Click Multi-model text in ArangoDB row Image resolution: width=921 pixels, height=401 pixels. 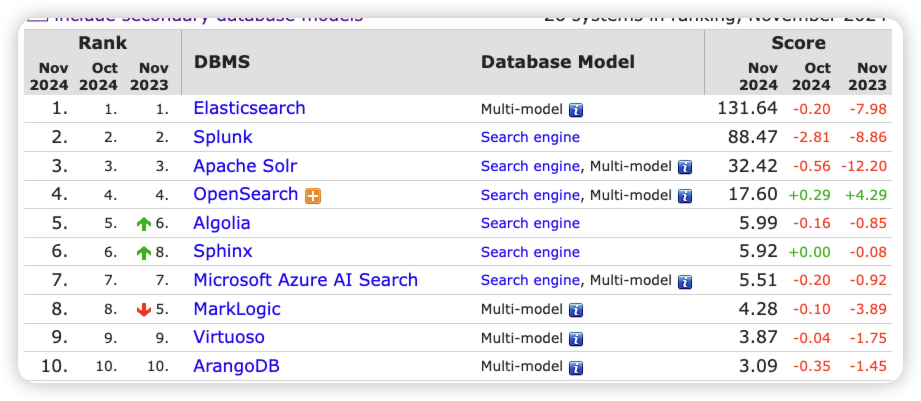click(522, 367)
